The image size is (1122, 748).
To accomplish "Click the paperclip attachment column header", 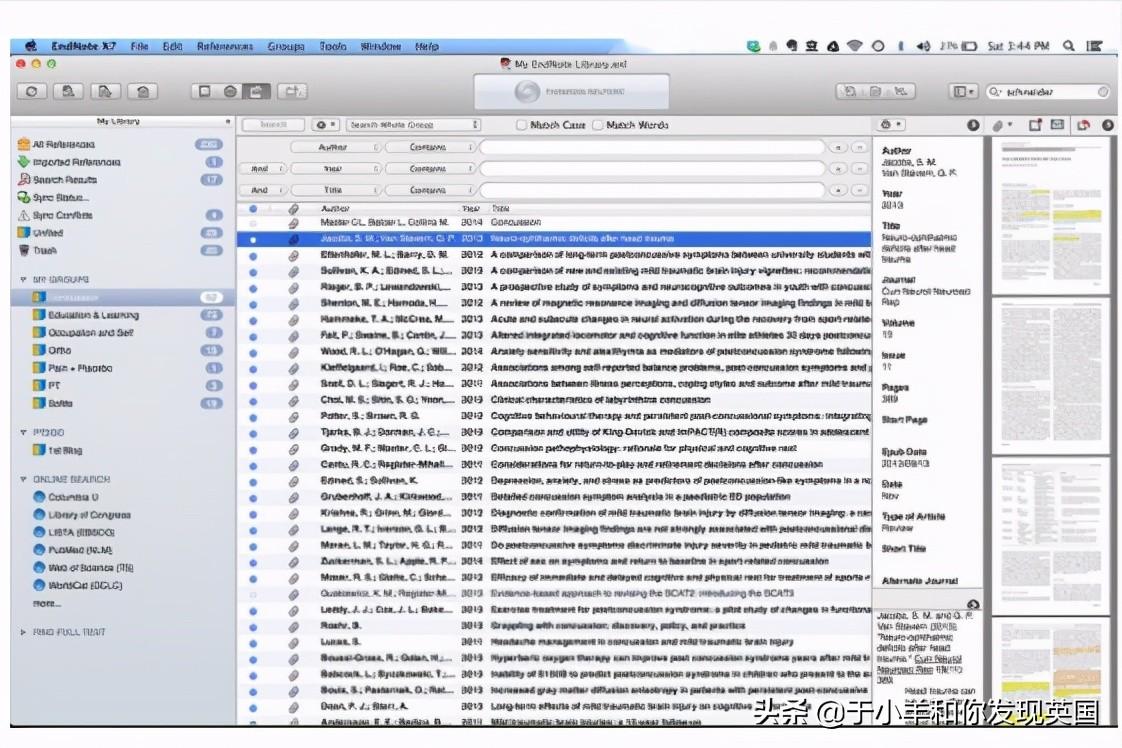I will [x=293, y=209].
